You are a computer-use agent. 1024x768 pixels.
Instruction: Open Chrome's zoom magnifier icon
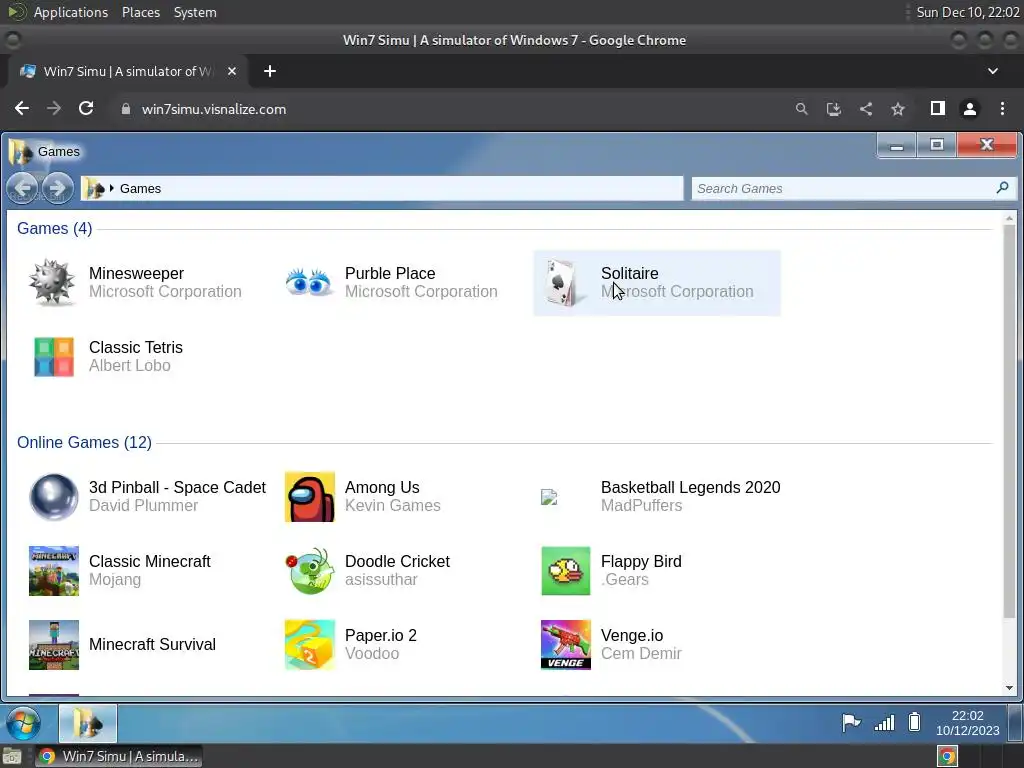pyautogui.click(x=801, y=109)
